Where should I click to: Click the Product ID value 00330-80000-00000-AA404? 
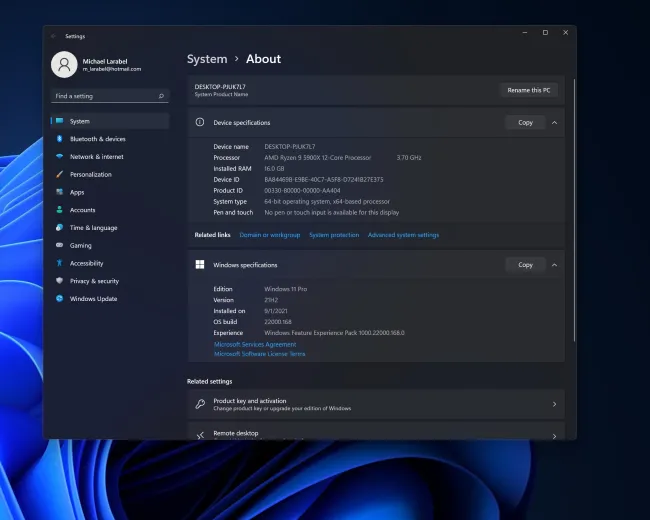coord(302,191)
